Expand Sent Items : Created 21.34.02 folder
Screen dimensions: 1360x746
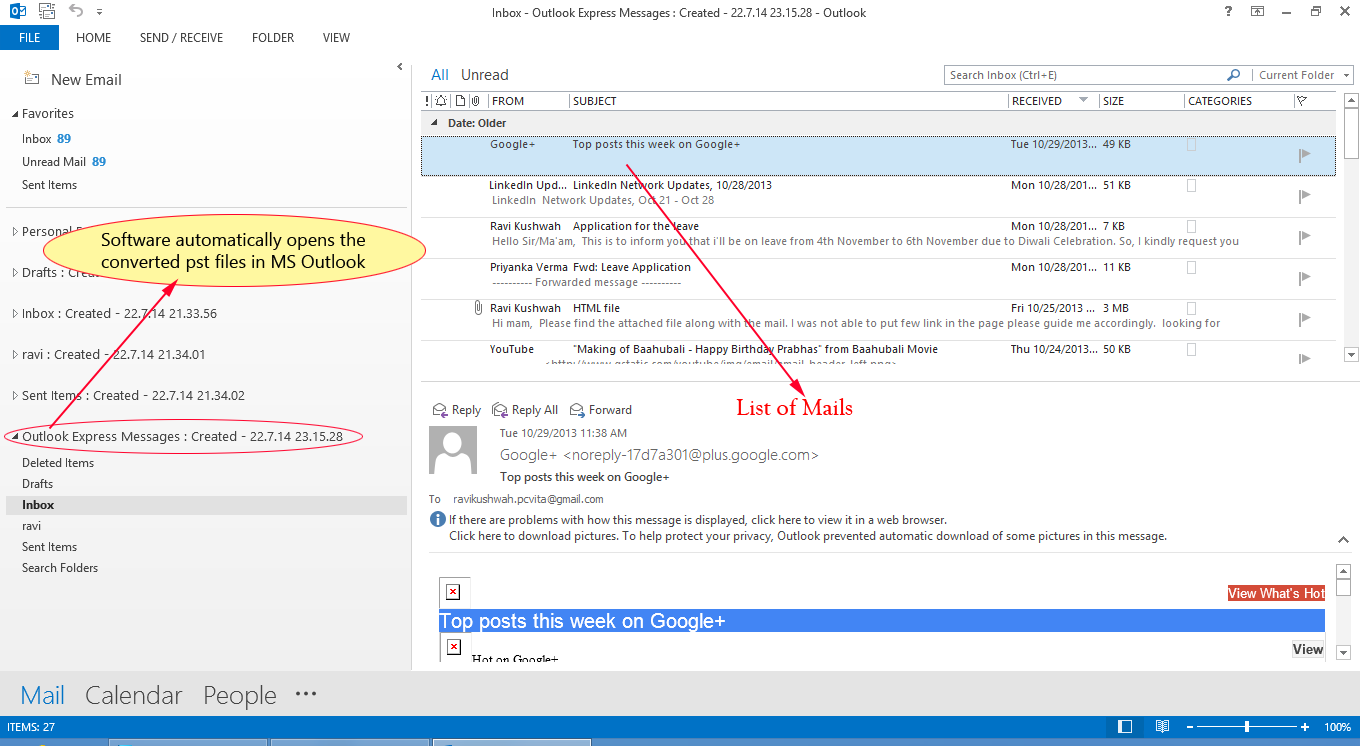click(x=15, y=395)
